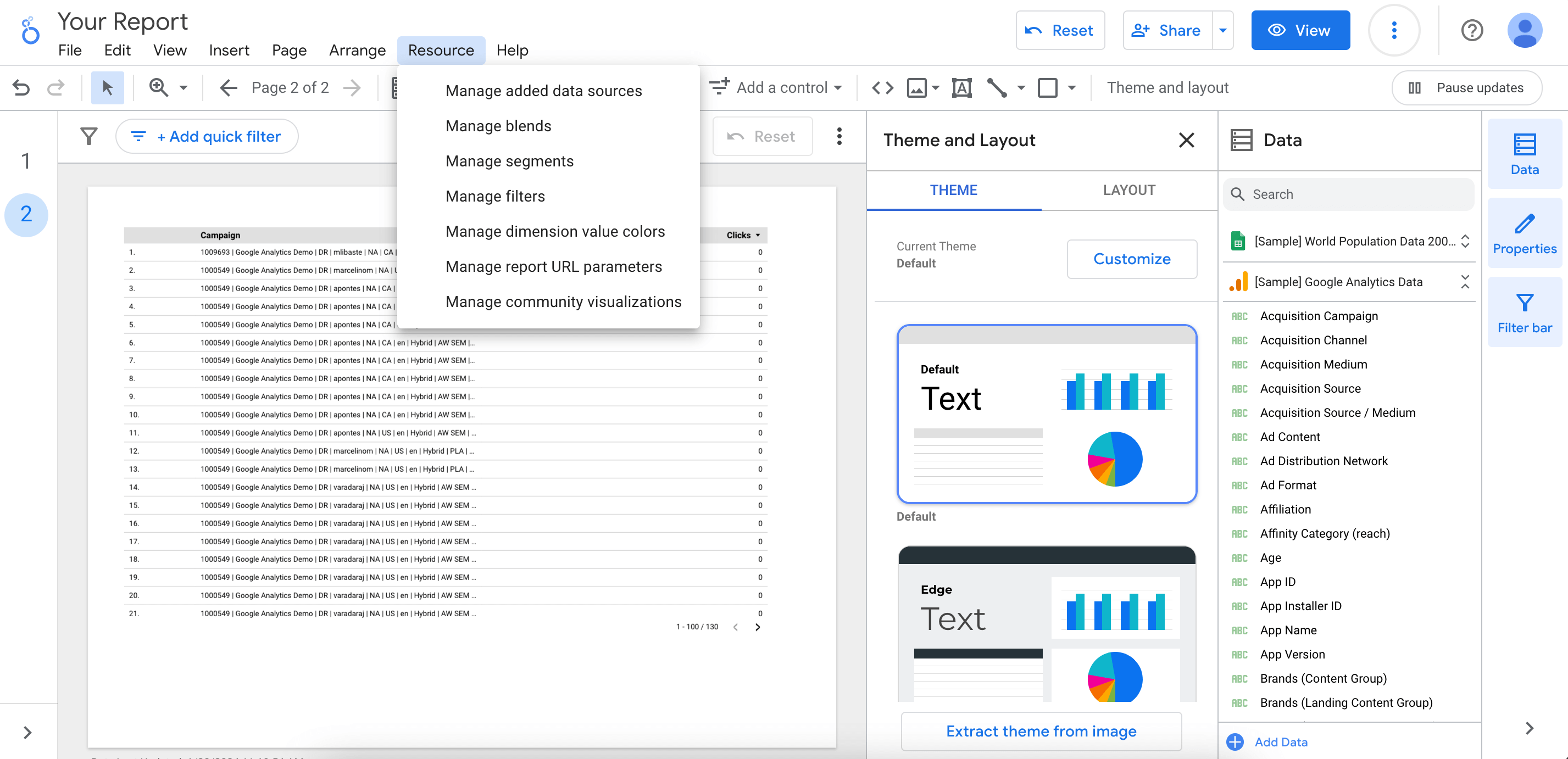This screenshot has width=1568, height=759.
Task: Click Extract theme from image
Action: coord(1040,731)
